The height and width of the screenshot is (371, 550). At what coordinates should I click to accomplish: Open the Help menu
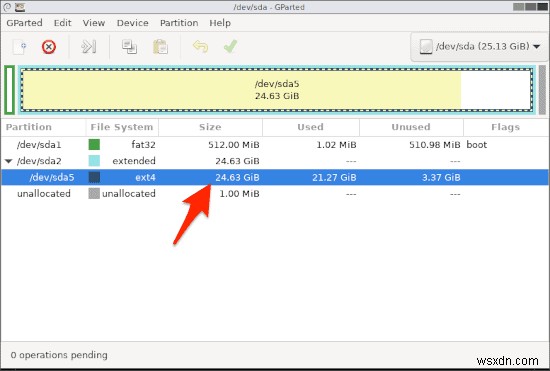[220, 23]
